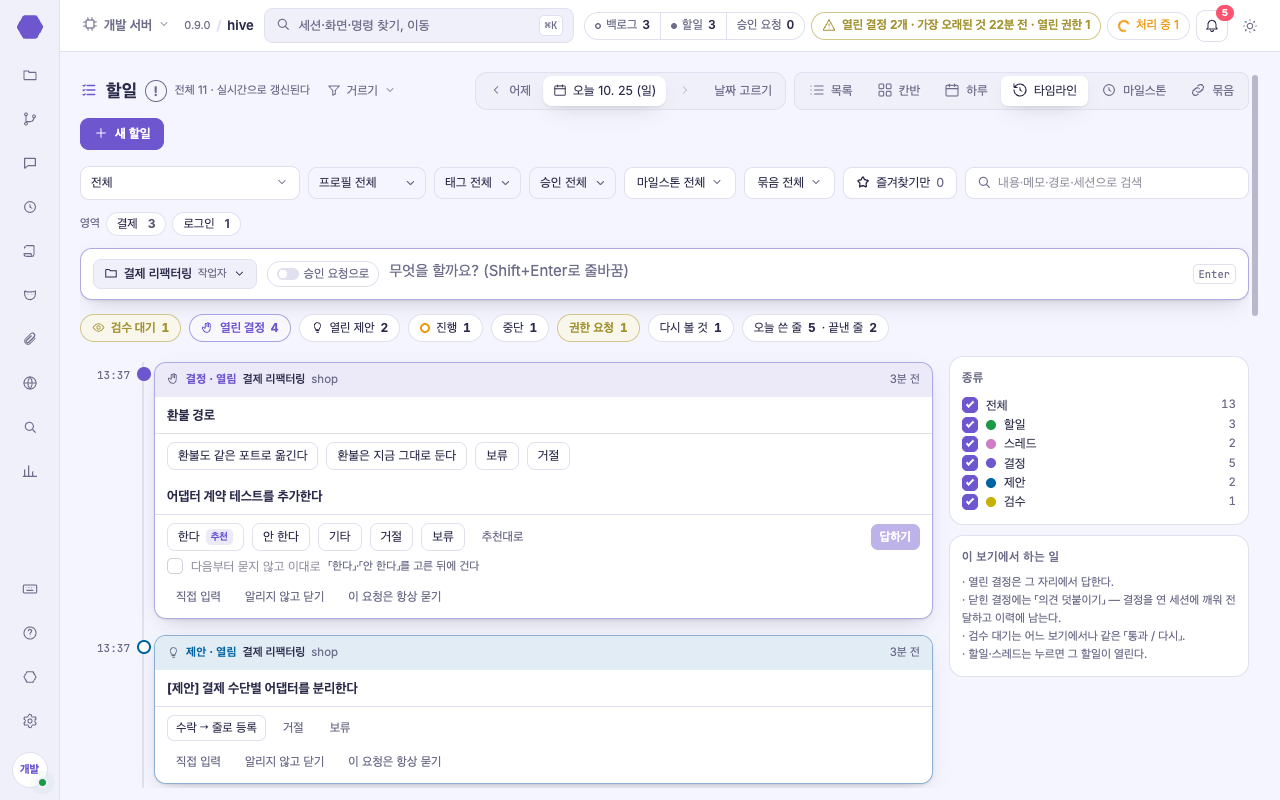
Task: Open the keyboard shortcuts icon in sidebar
Action: (30, 589)
